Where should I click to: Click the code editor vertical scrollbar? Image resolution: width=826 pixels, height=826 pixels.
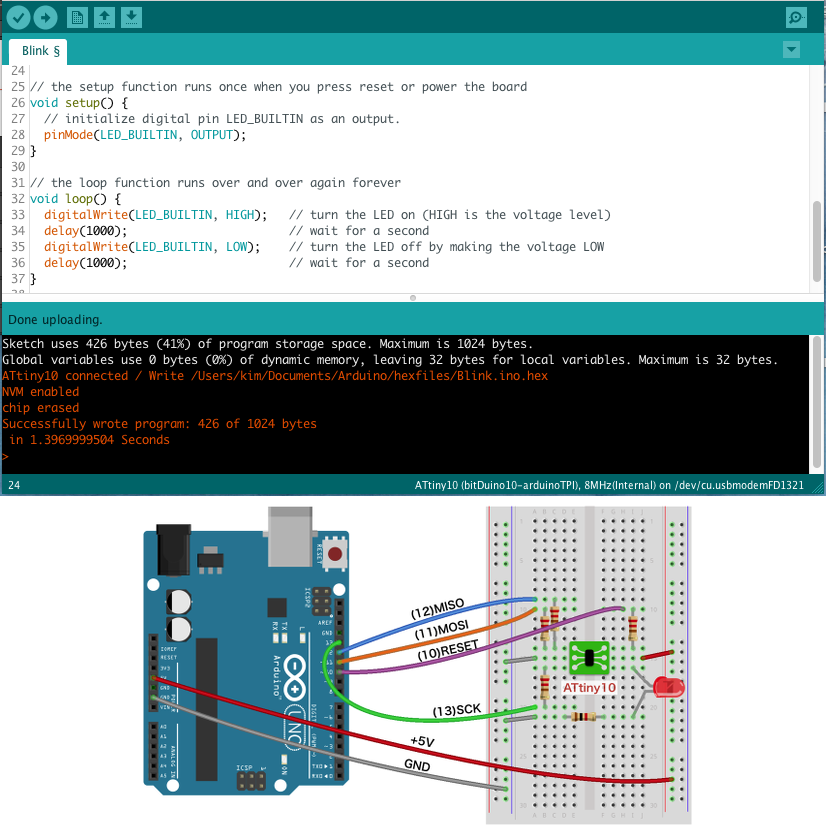point(817,243)
